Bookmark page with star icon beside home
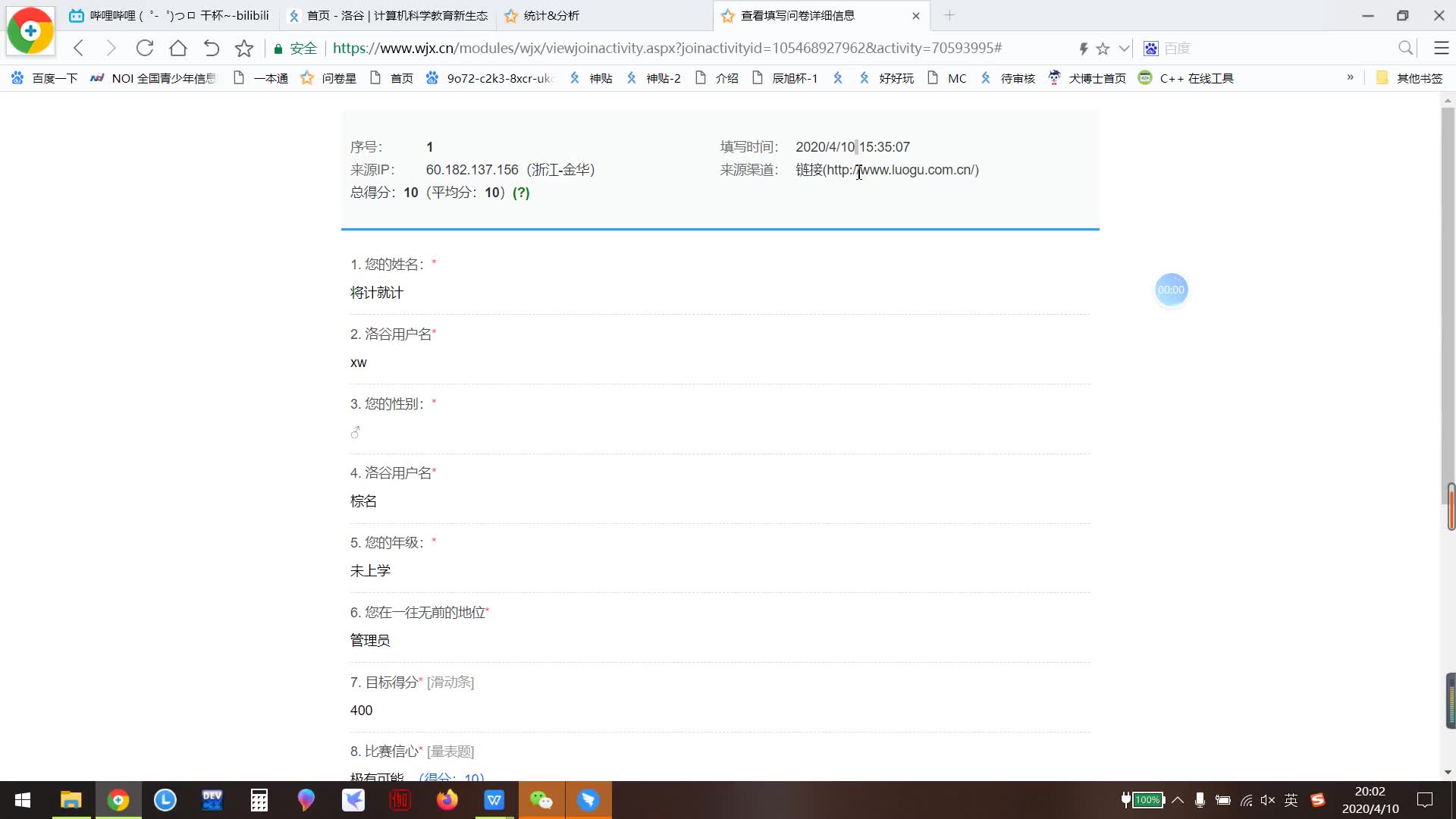The width and height of the screenshot is (1456, 819). pos(244,49)
